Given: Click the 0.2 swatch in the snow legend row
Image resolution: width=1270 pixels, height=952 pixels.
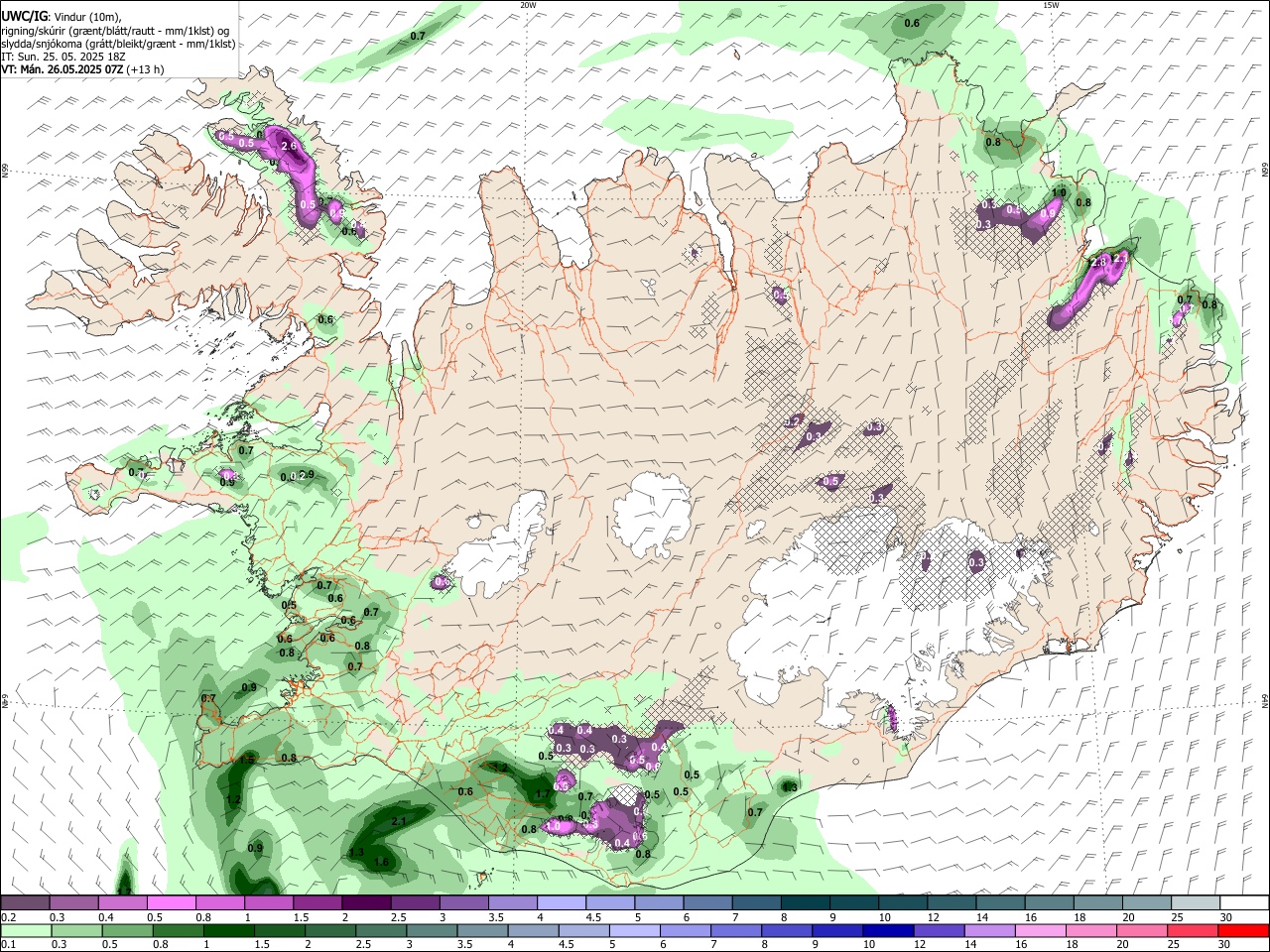Looking at the screenshot, I should pos(25,902).
